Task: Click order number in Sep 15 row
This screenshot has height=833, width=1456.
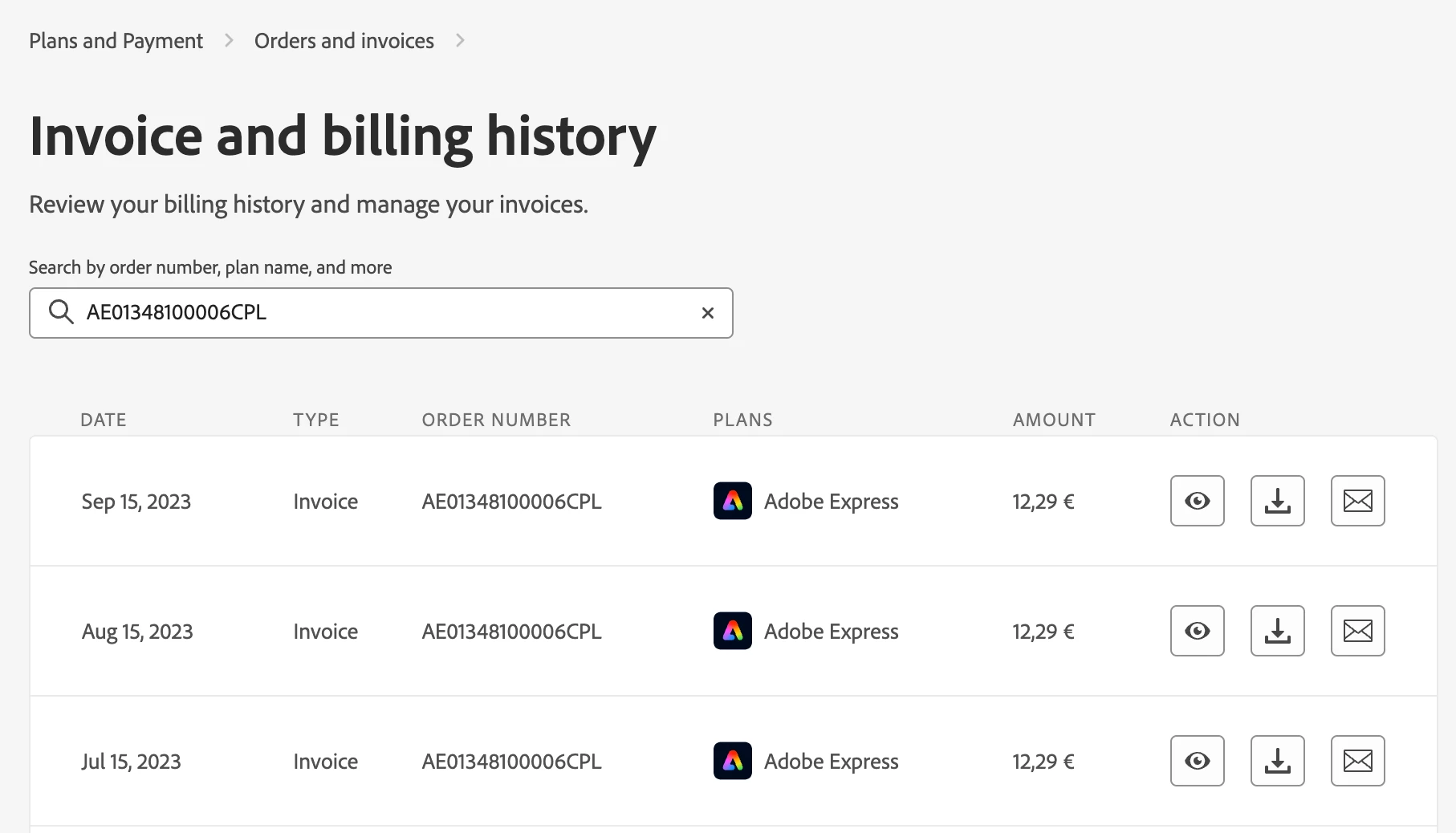Action: (511, 502)
